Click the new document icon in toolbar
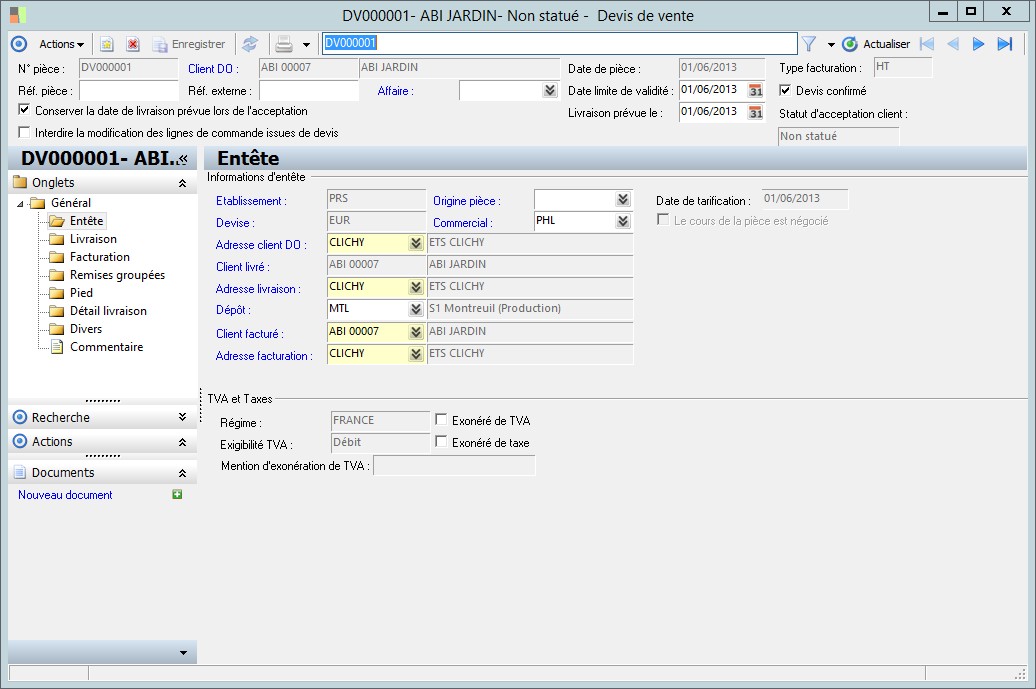 click(107, 44)
